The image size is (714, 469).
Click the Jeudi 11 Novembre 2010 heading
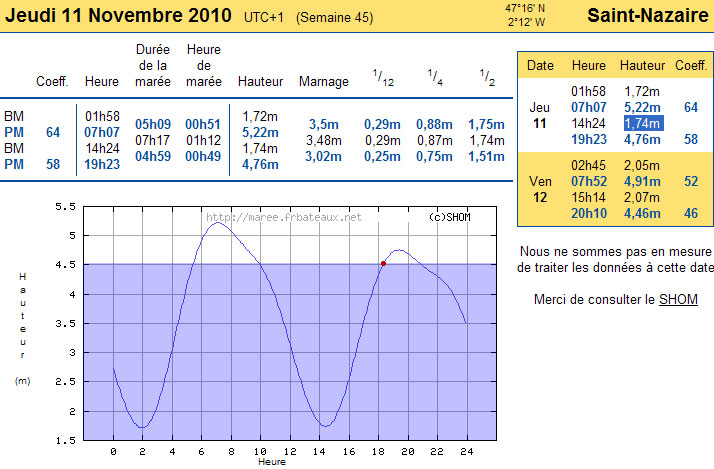(x=119, y=16)
